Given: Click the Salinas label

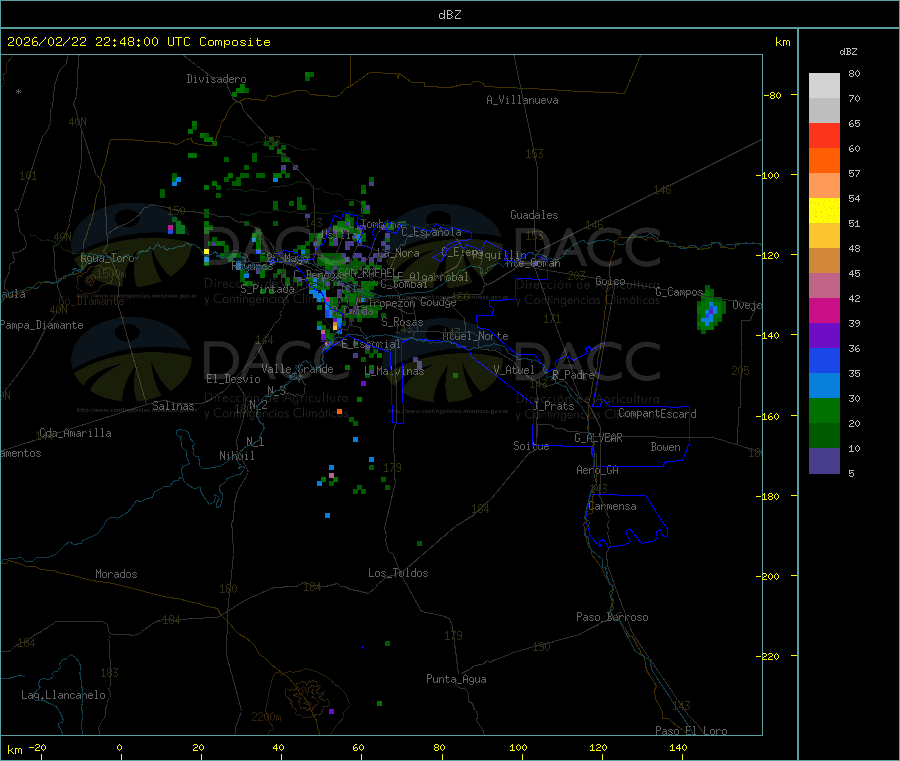Looking at the screenshot, I should [x=173, y=406].
